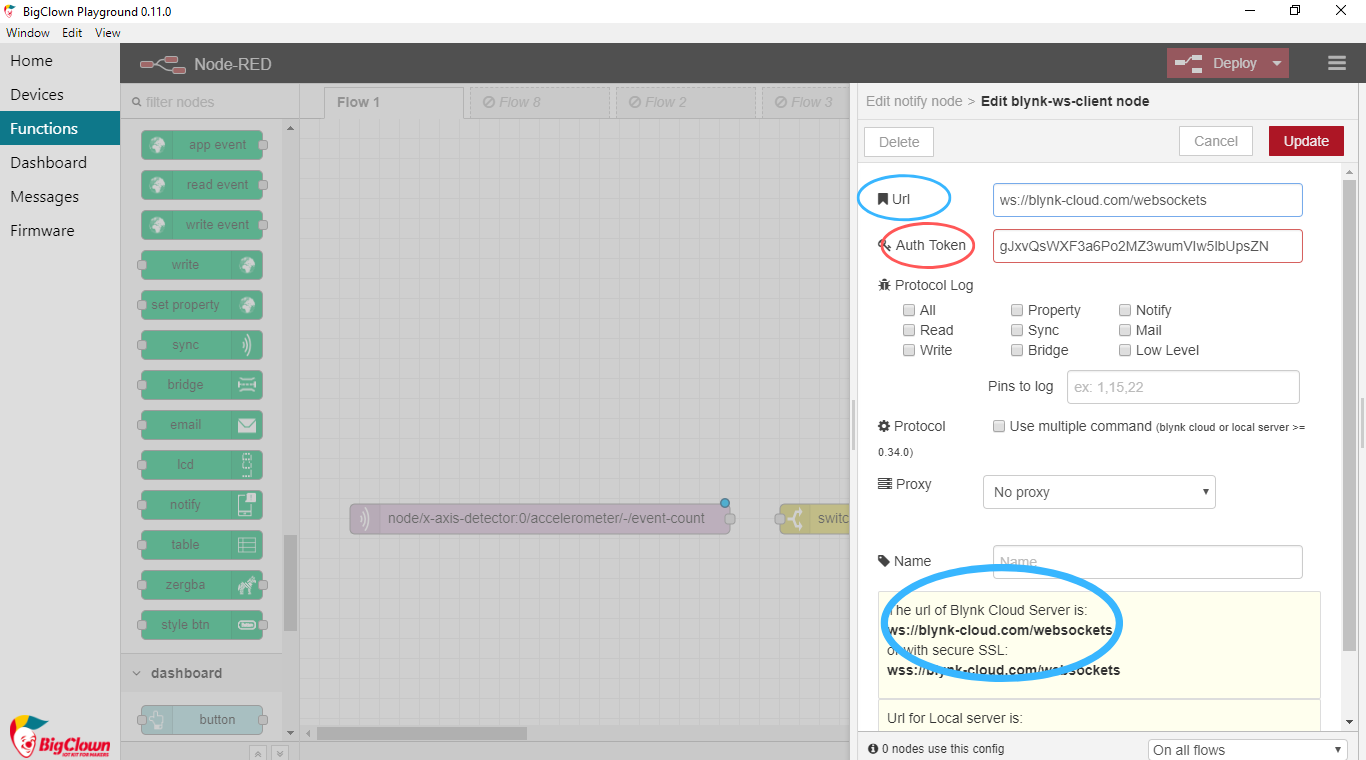Open the Edit menu
1366x760 pixels.
72,33
